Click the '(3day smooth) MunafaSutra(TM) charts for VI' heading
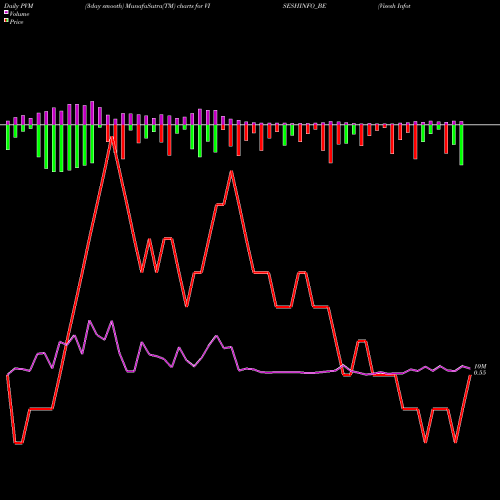 coord(147,6)
